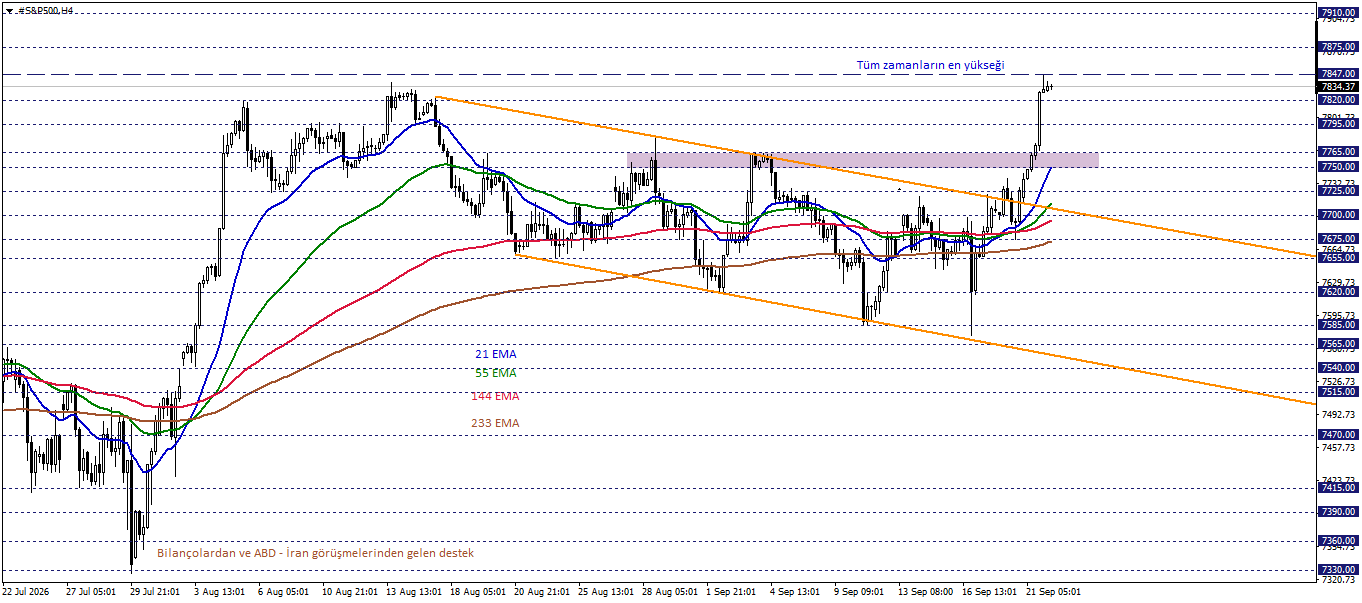Select the '55 EMA' text label

(x=496, y=373)
